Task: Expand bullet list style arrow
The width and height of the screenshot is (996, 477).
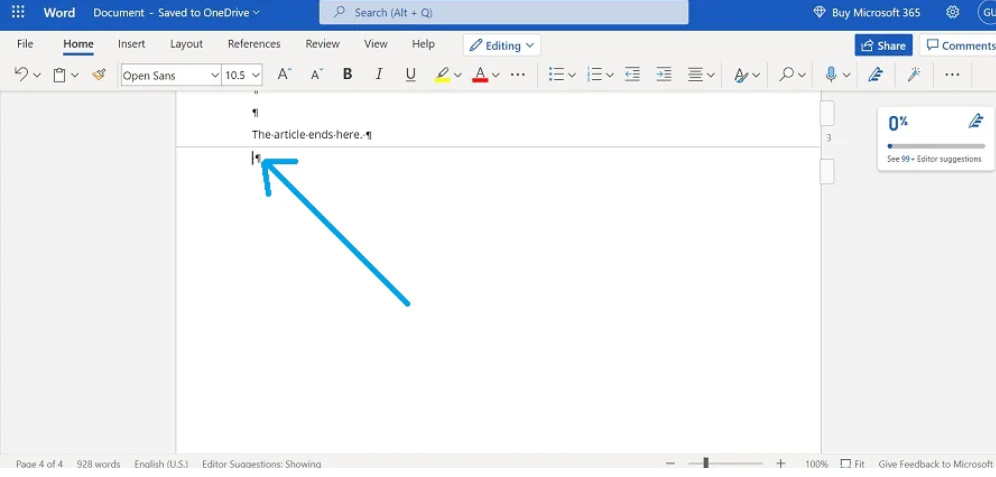Action: pyautogui.click(x=572, y=75)
